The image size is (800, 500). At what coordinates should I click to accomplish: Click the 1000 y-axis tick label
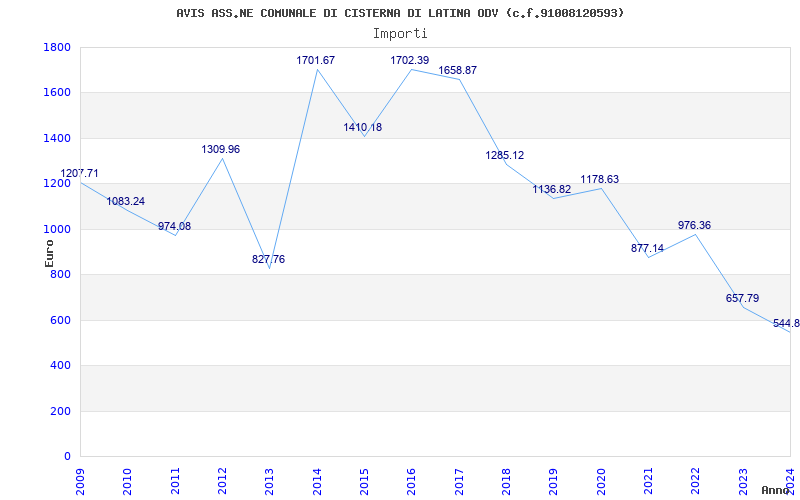point(57,230)
